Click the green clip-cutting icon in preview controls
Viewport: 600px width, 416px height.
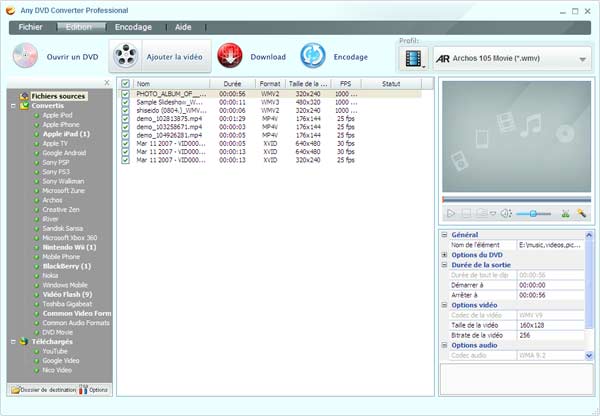coord(566,214)
